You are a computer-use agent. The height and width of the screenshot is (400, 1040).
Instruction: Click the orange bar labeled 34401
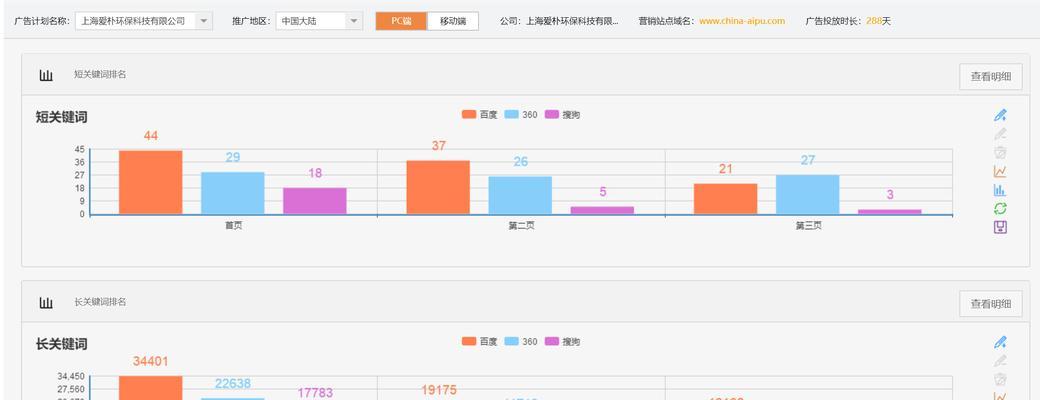click(x=151, y=388)
